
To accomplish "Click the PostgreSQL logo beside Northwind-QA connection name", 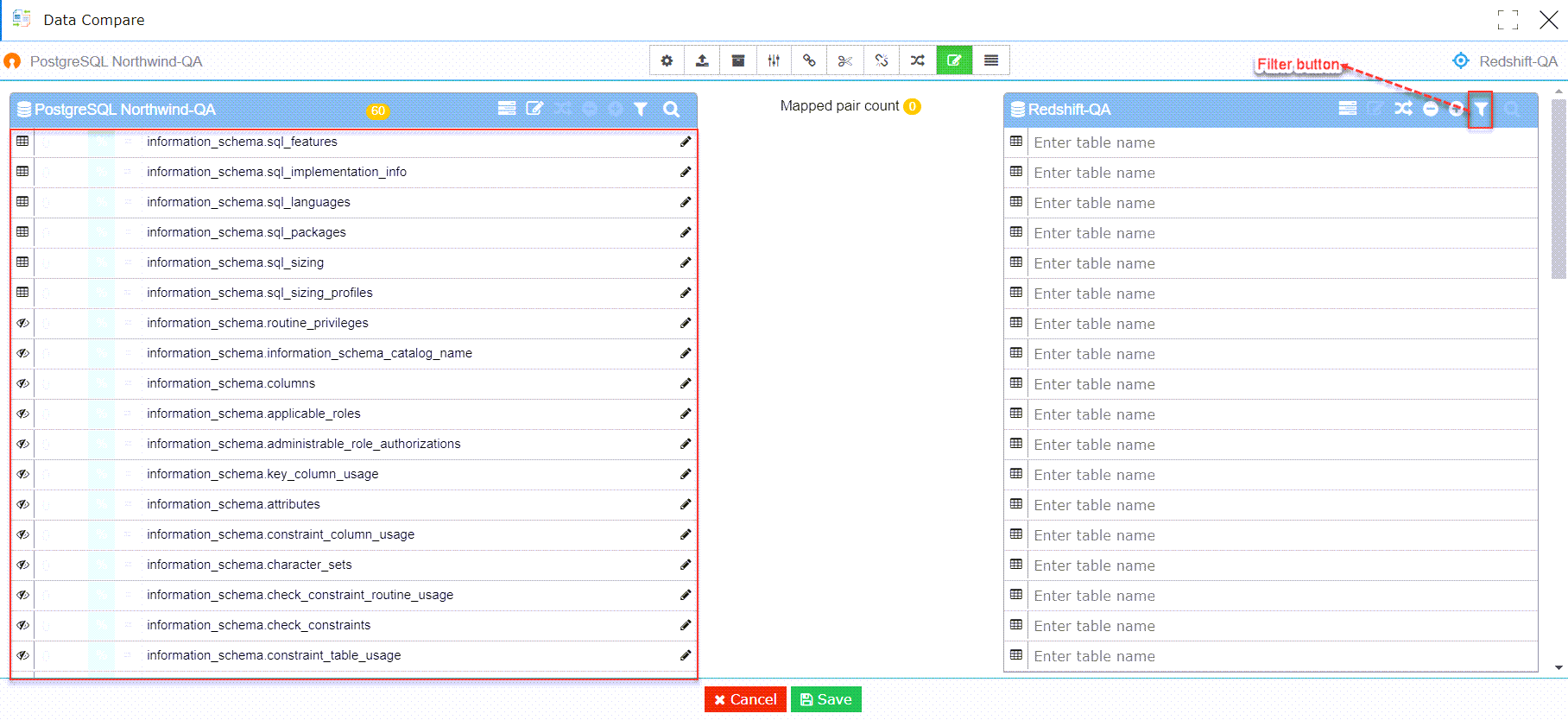I will point(12,61).
